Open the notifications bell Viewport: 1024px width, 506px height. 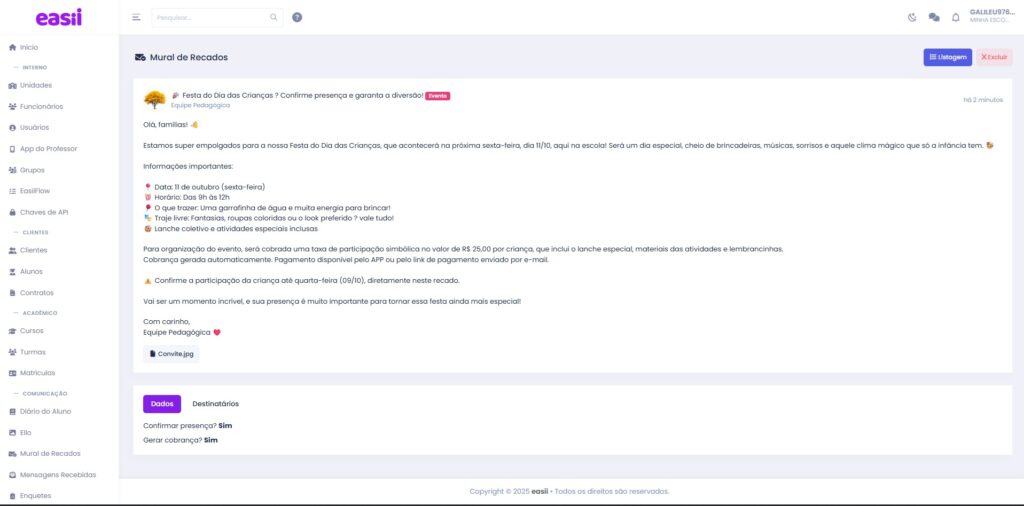coord(956,17)
